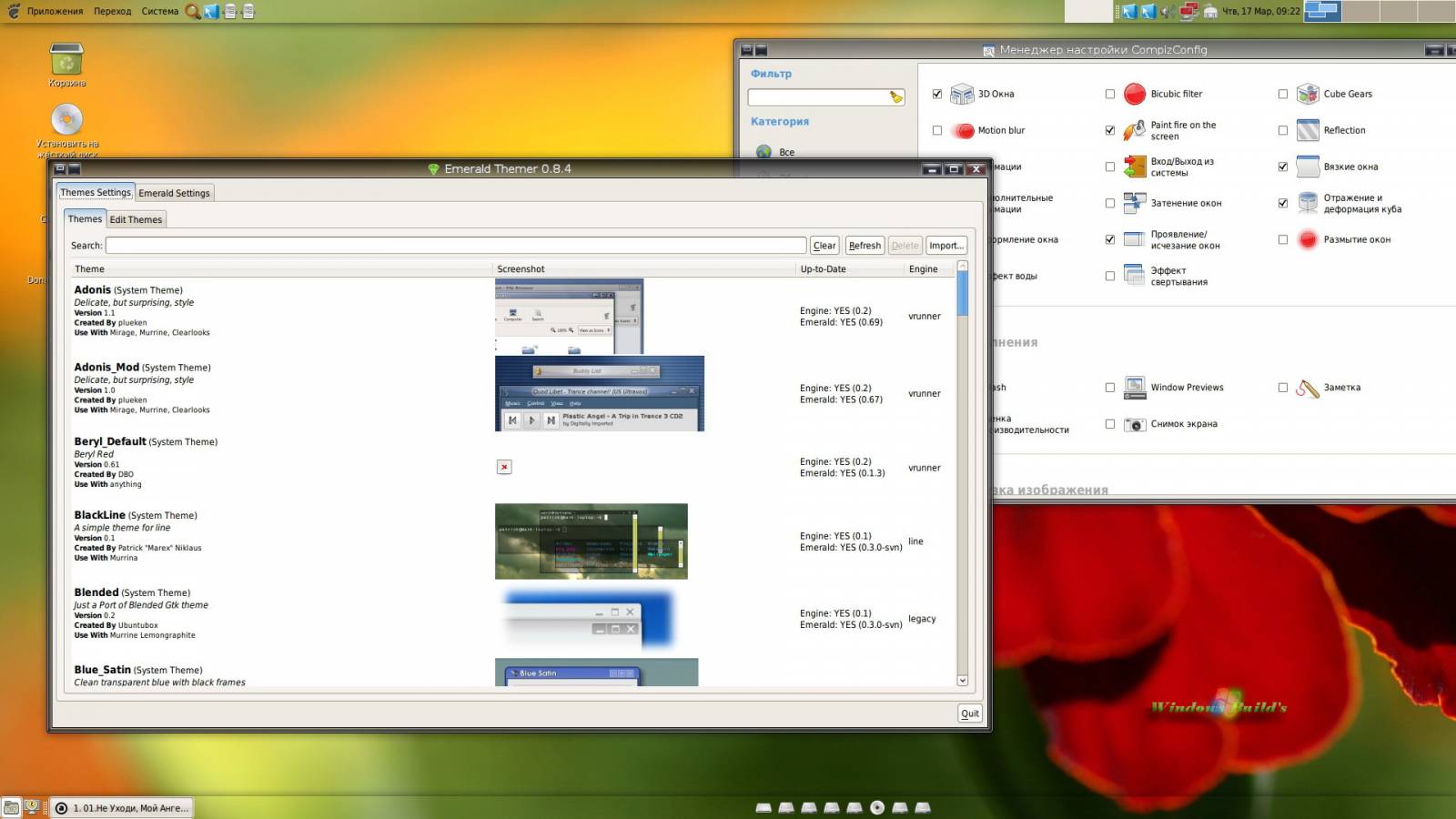Open the install to hard disk desktop icon
Viewport: 1456px width, 819px height.
coord(66,119)
